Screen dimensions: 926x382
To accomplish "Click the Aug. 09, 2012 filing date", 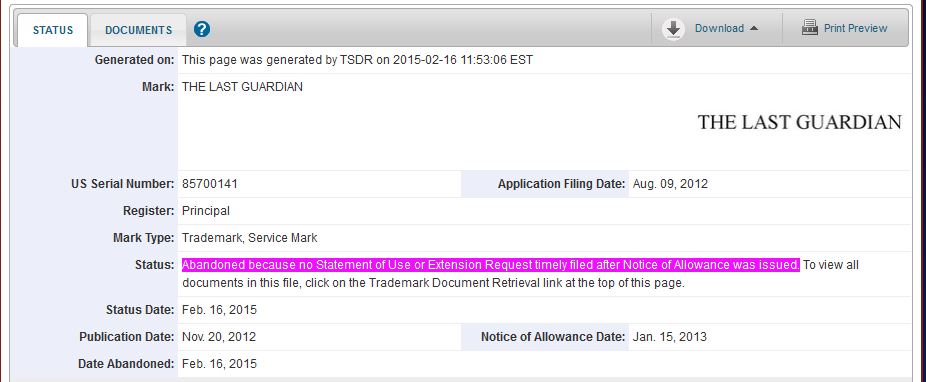I will click(x=670, y=184).
